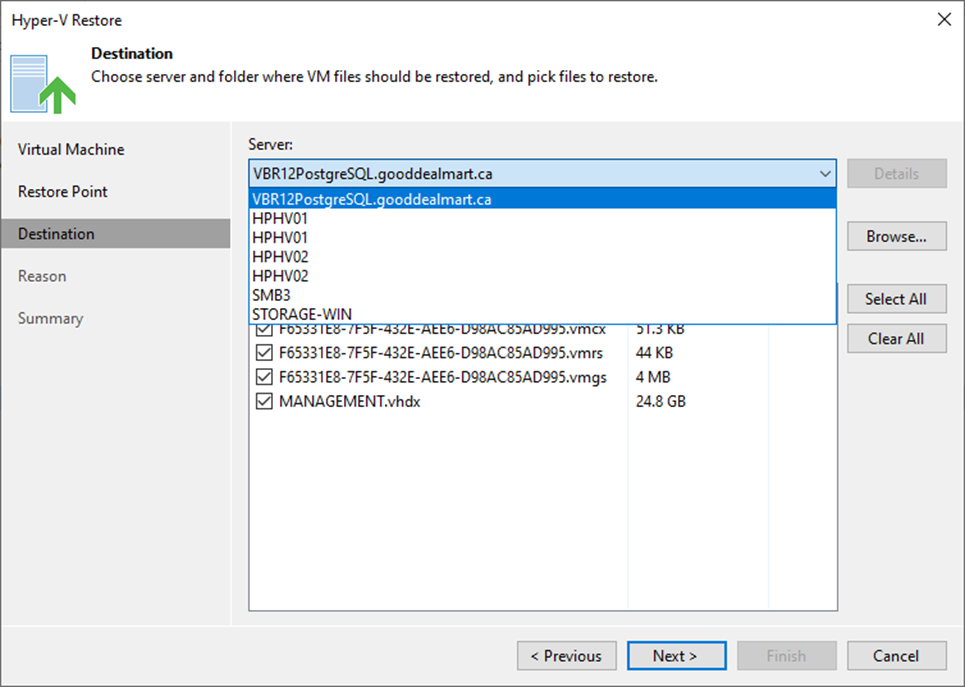This screenshot has width=965, height=687.
Task: Go to the Virtual Machine step
Action: coord(71,150)
